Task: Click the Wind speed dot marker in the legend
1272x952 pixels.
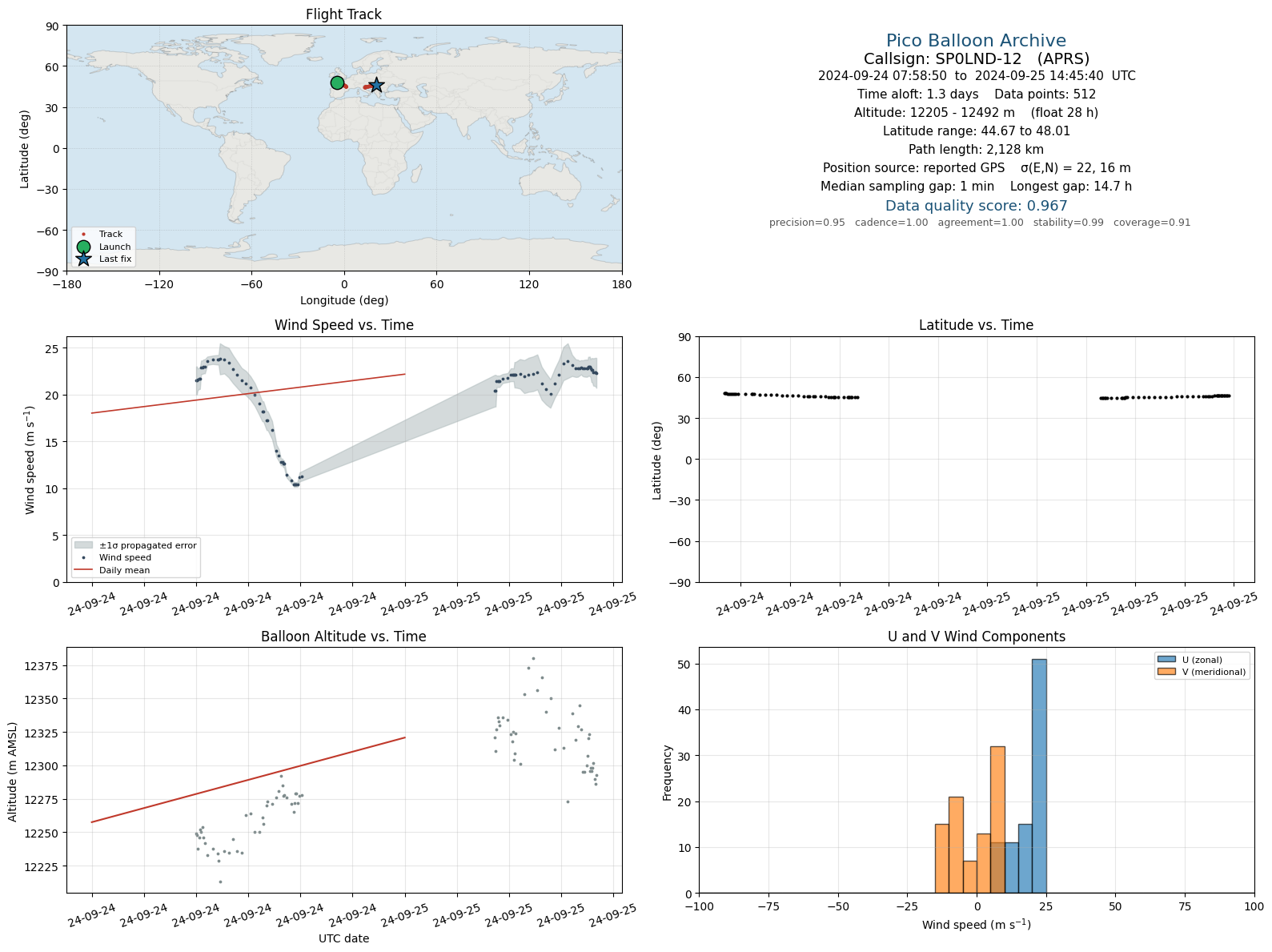Action: [x=83, y=557]
